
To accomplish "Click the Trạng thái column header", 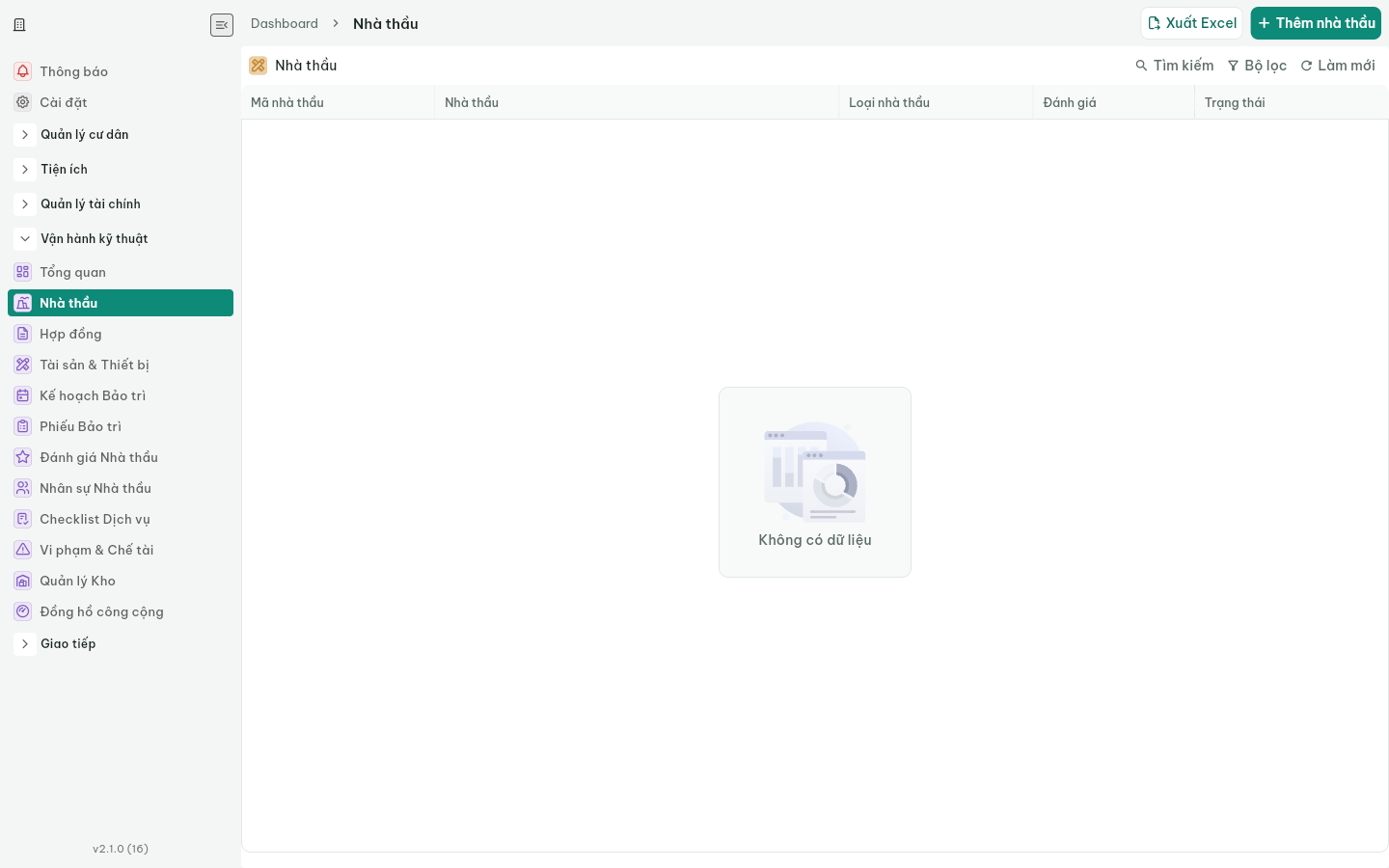I will coord(1291,102).
